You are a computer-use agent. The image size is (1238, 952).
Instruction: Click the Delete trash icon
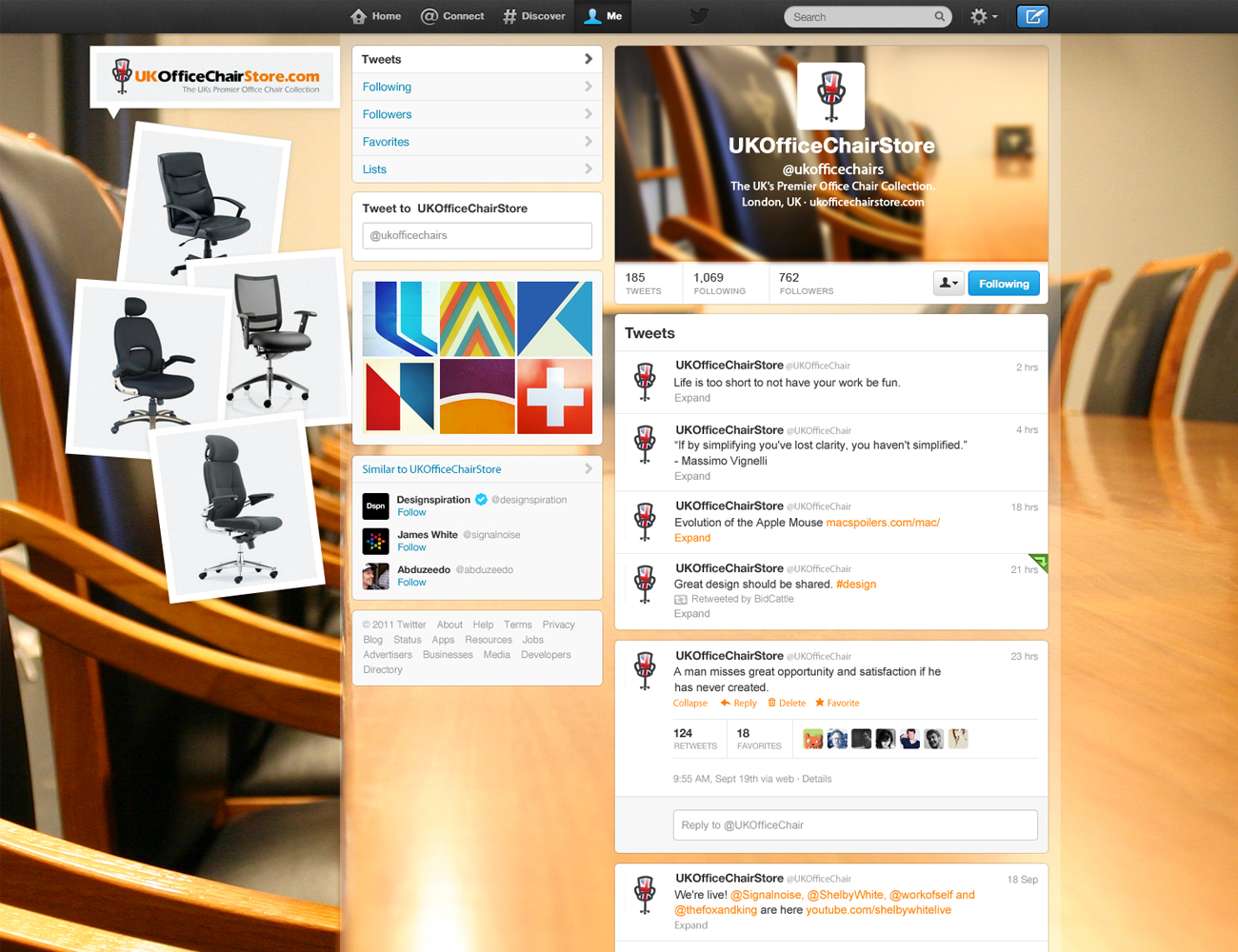(x=772, y=703)
